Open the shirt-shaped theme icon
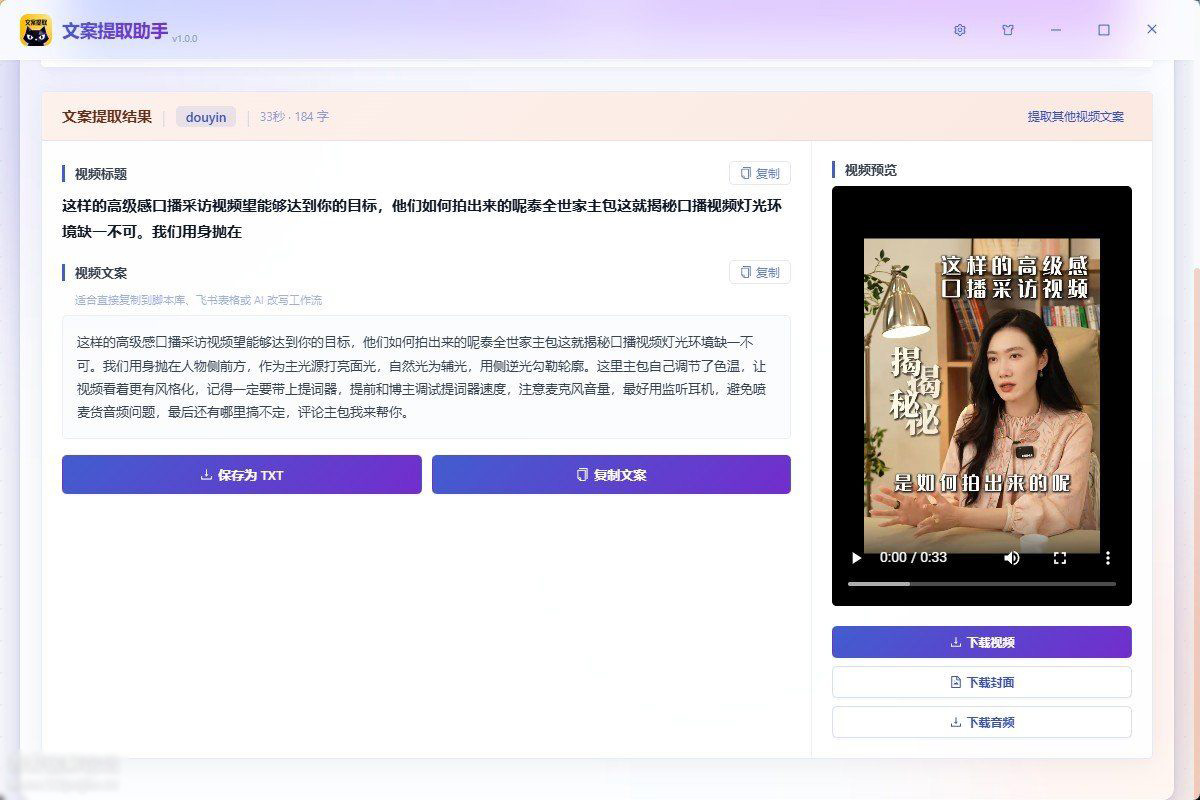Screen dimensions: 1200x800 1008,30
